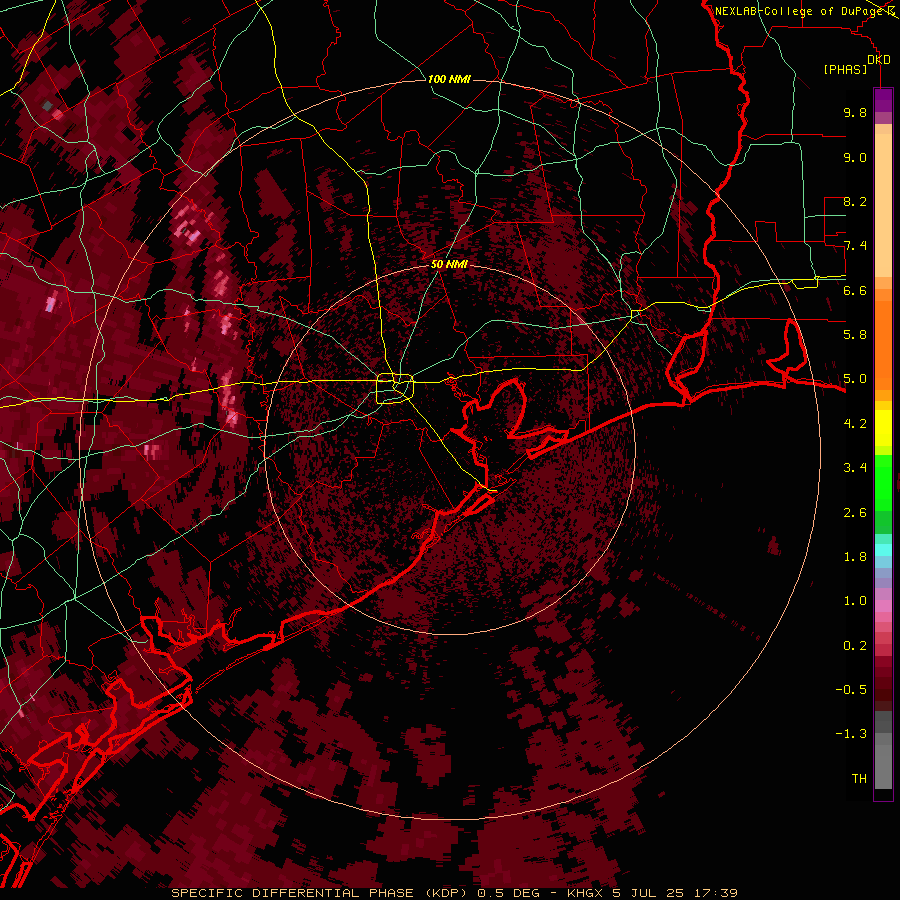Select the 9.8 value on the color scale

click(x=855, y=112)
